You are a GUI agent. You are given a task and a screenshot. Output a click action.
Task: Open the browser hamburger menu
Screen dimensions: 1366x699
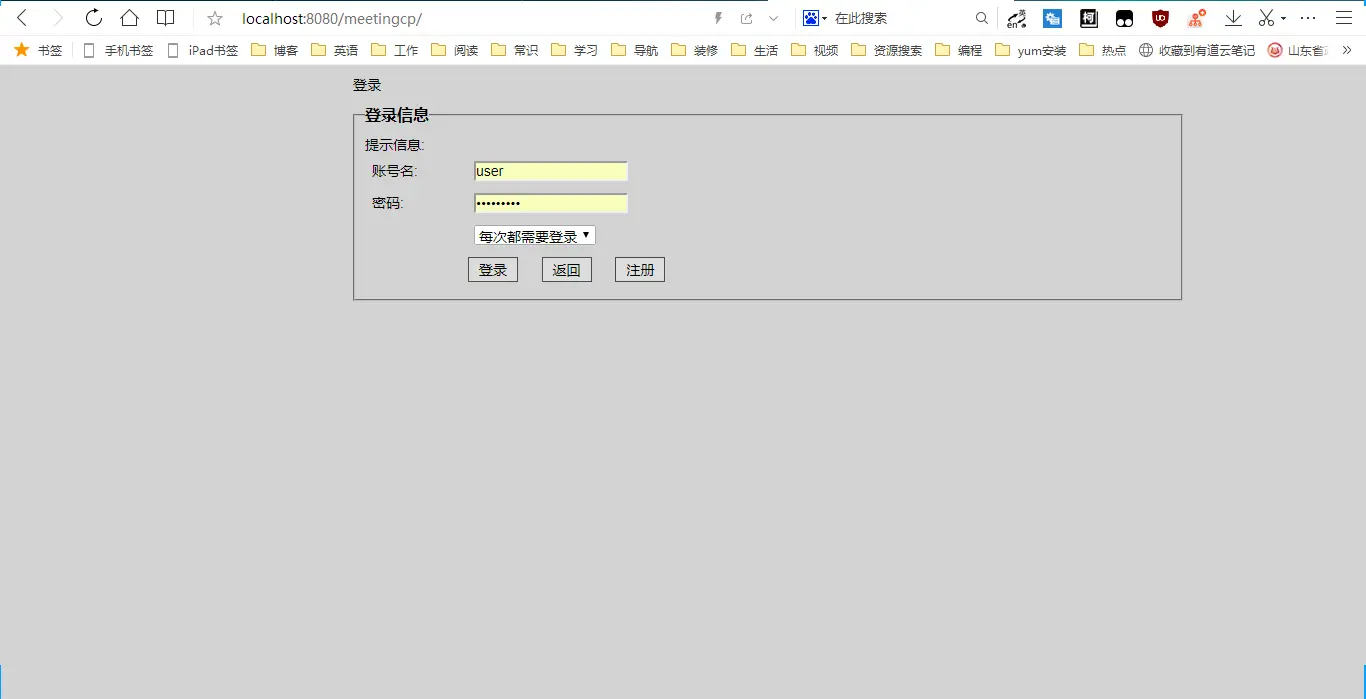click(x=1345, y=18)
